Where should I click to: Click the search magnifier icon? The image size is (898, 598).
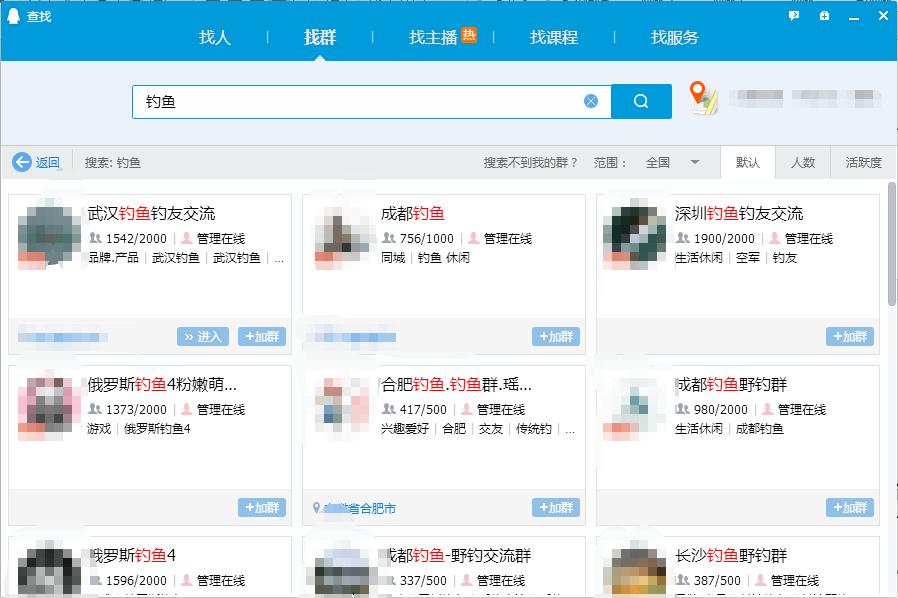(x=641, y=101)
